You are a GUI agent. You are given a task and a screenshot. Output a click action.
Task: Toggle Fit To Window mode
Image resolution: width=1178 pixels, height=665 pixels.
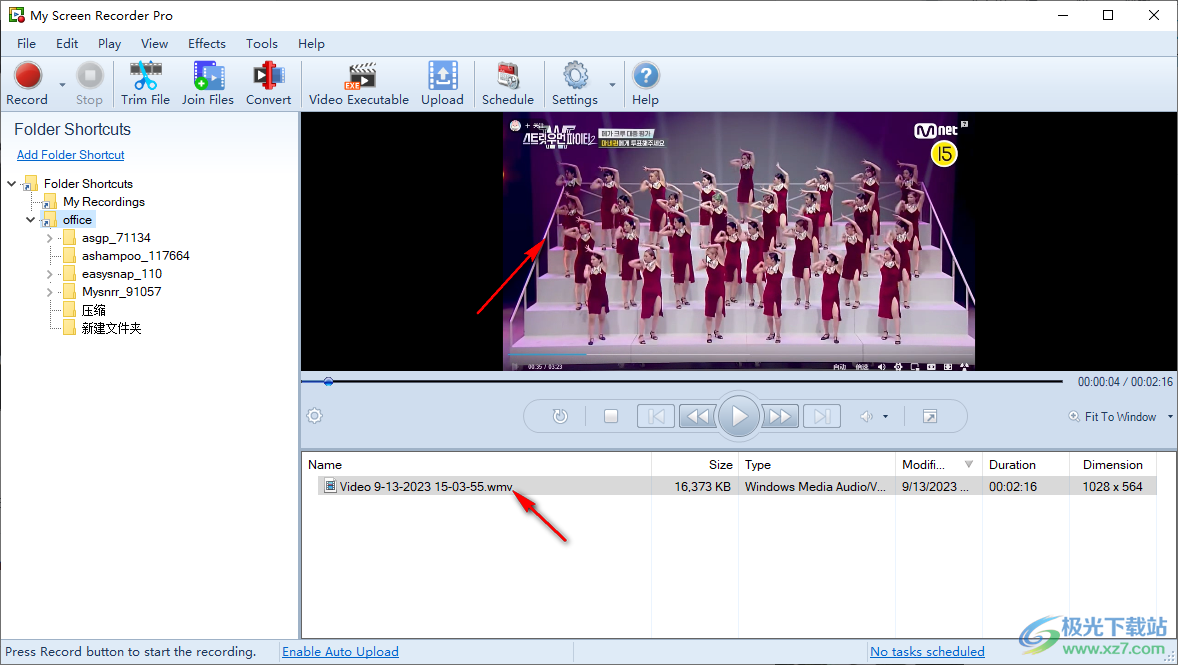pyautogui.click(x=1119, y=416)
